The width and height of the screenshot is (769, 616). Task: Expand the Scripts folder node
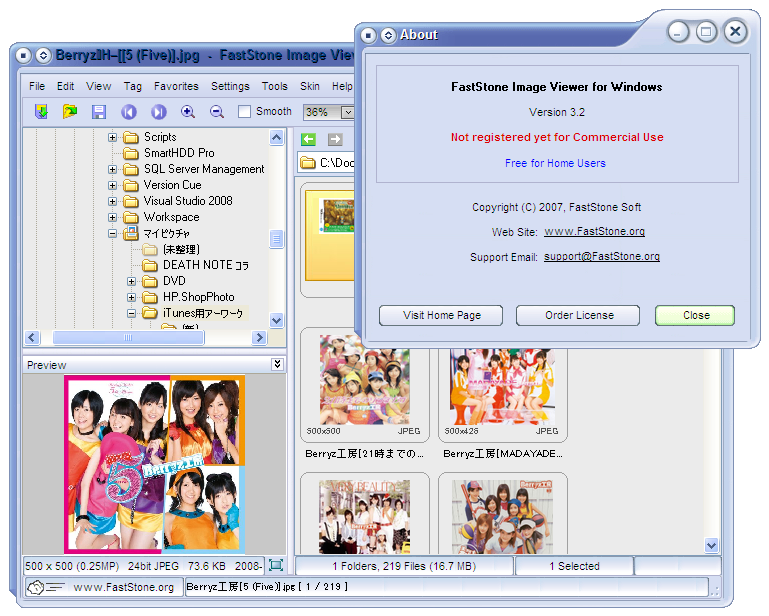[x=112, y=137]
